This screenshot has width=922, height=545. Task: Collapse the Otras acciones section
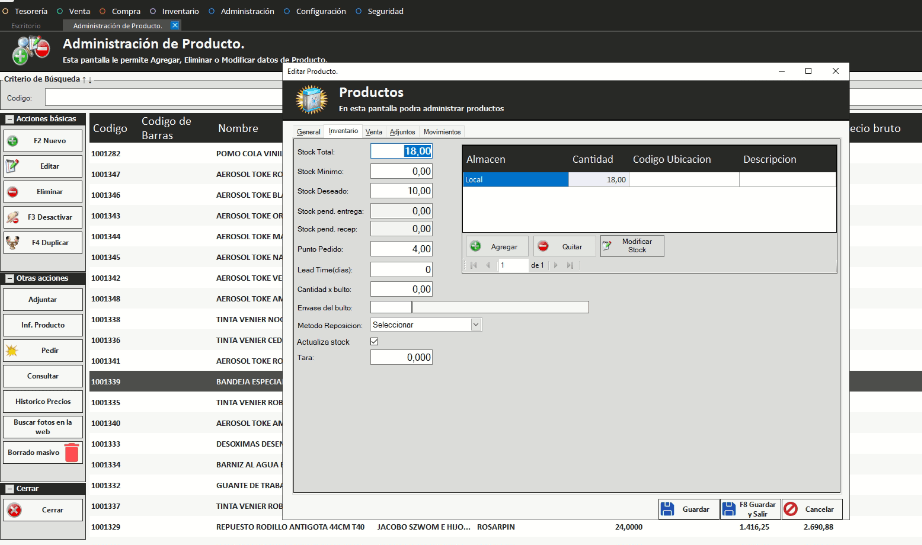(x=9, y=278)
